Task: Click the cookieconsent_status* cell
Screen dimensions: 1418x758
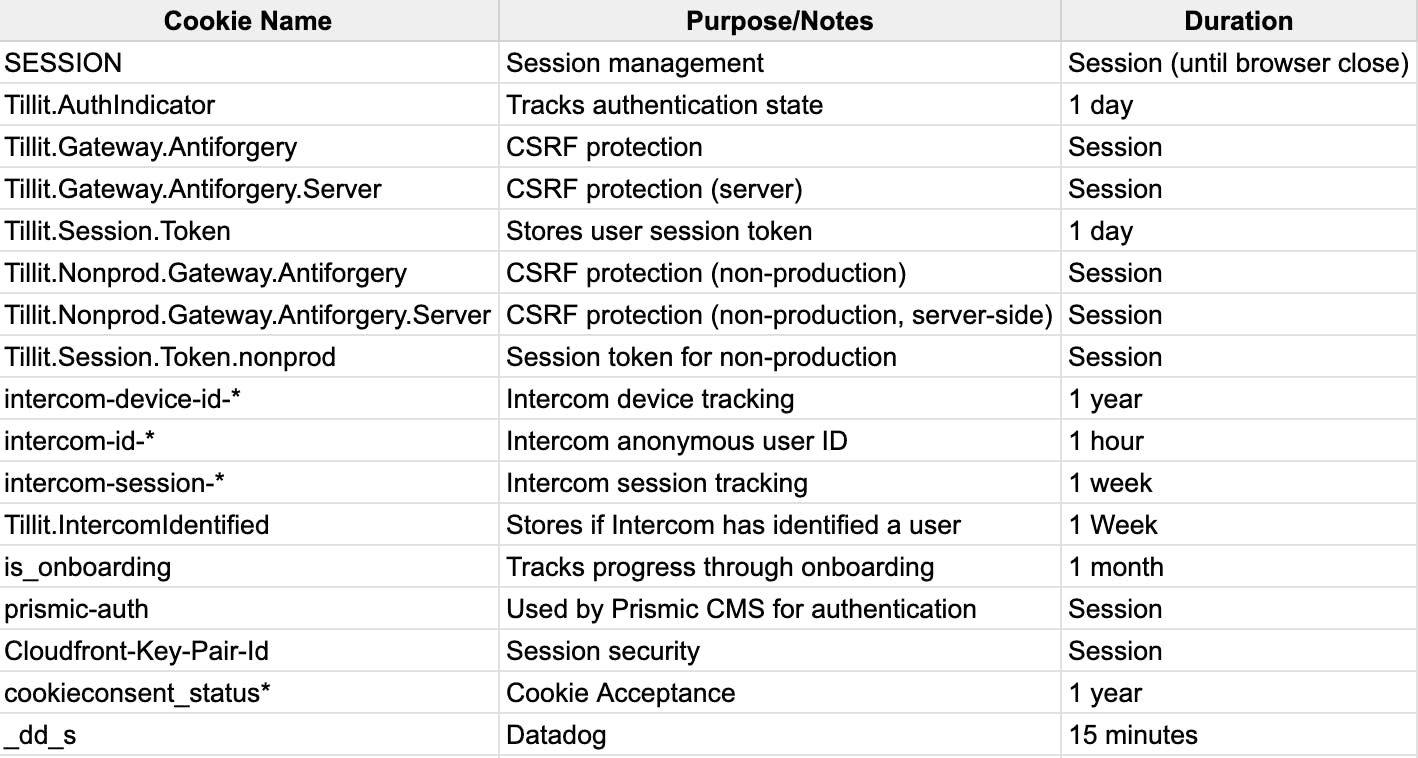Action: pyautogui.click(x=249, y=693)
